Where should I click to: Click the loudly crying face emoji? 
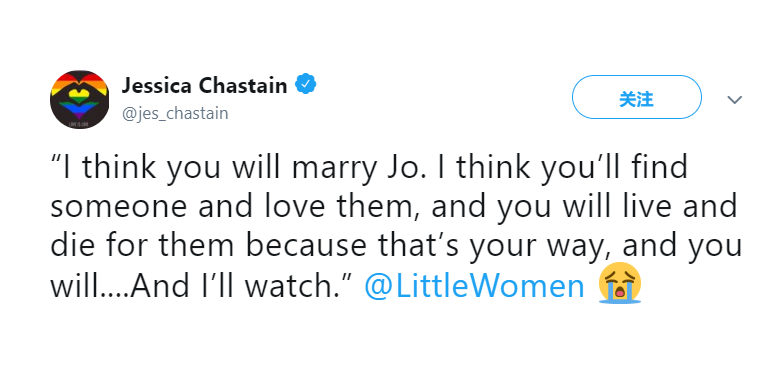tap(619, 283)
